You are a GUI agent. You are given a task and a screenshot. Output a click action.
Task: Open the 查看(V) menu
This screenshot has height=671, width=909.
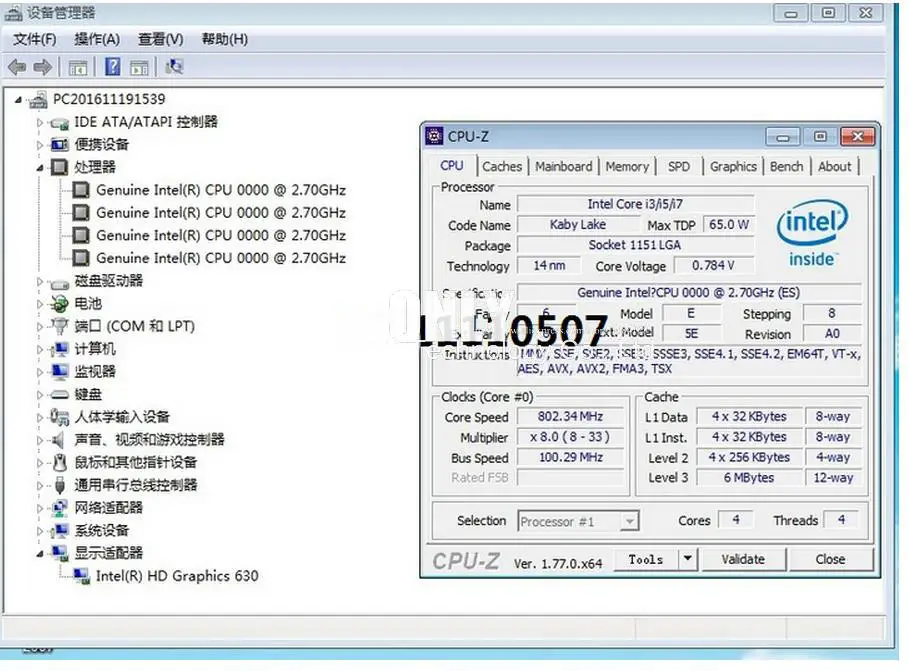[x=161, y=39]
